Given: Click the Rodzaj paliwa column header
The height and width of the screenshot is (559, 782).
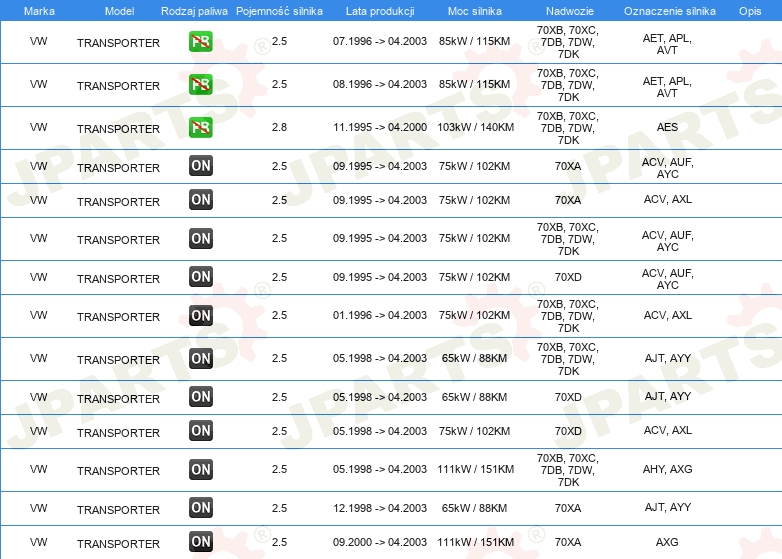Looking at the screenshot, I should (194, 11).
